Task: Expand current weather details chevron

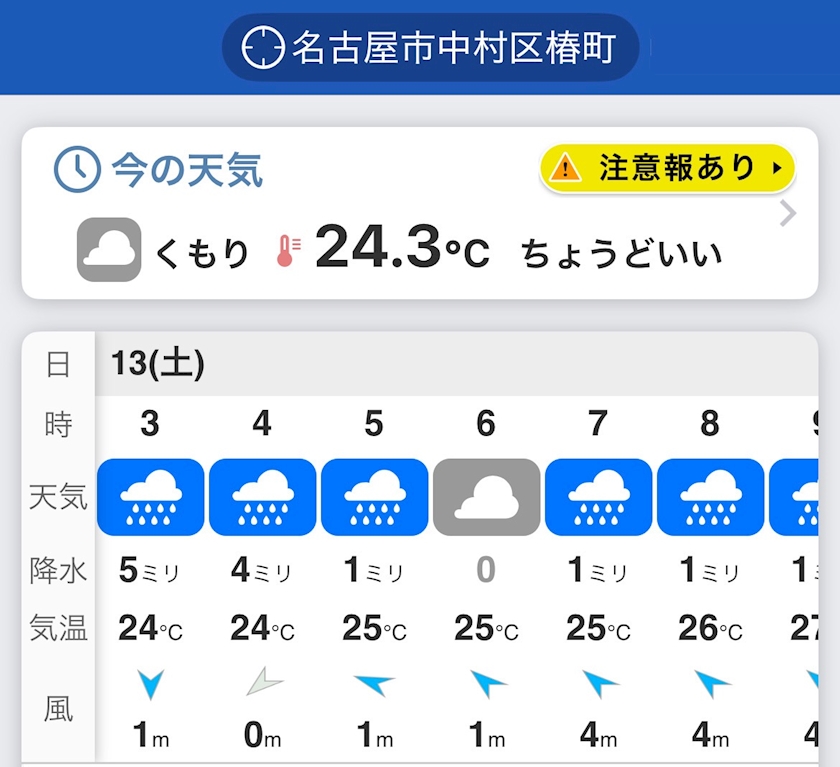Action: pos(788,214)
